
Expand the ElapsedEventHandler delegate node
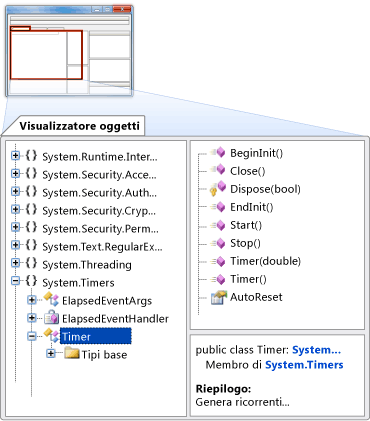pyautogui.click(x=32, y=318)
